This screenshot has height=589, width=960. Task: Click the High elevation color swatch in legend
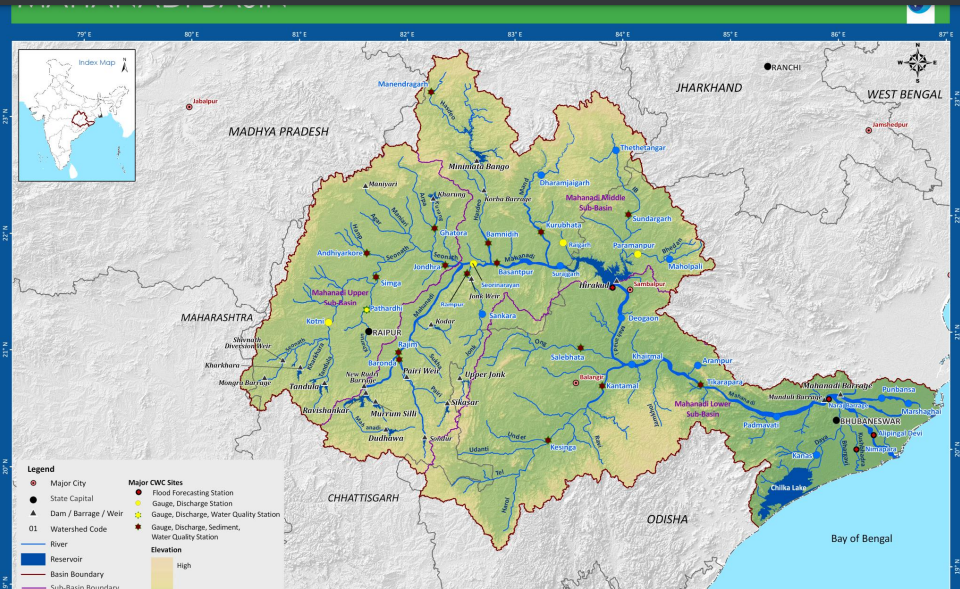[162, 565]
